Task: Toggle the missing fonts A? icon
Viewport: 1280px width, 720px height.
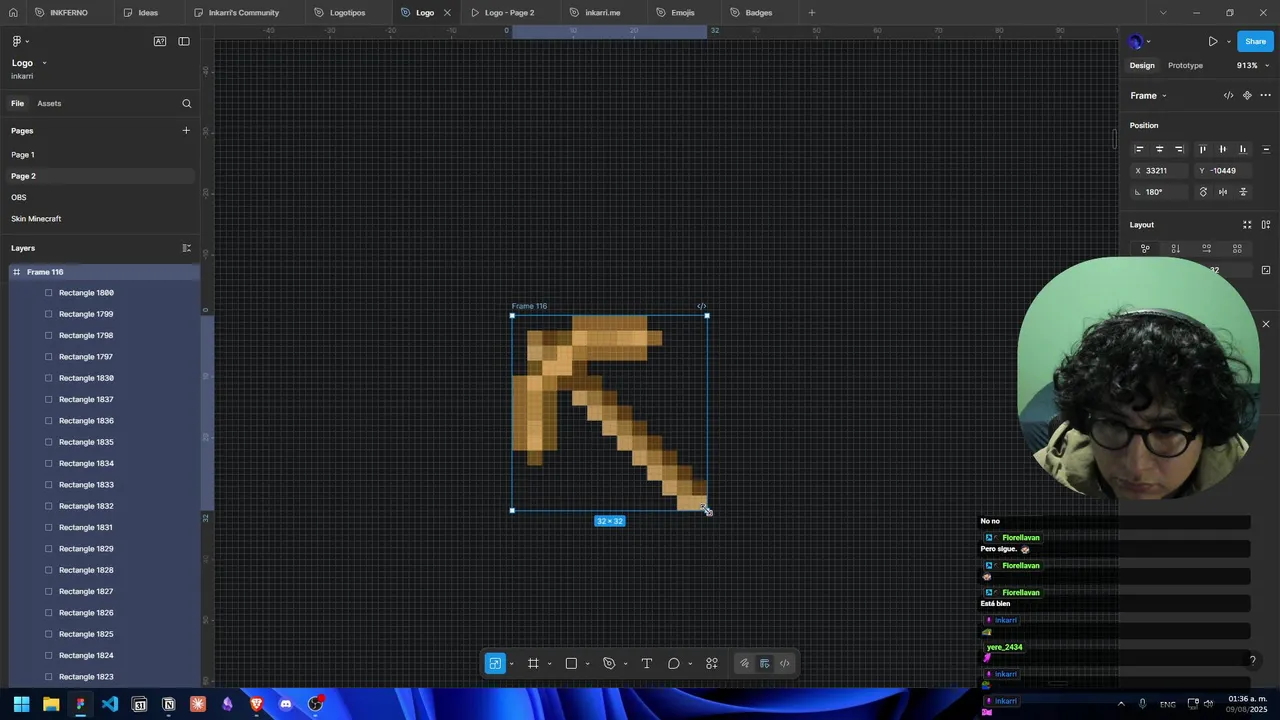Action: click(x=160, y=41)
